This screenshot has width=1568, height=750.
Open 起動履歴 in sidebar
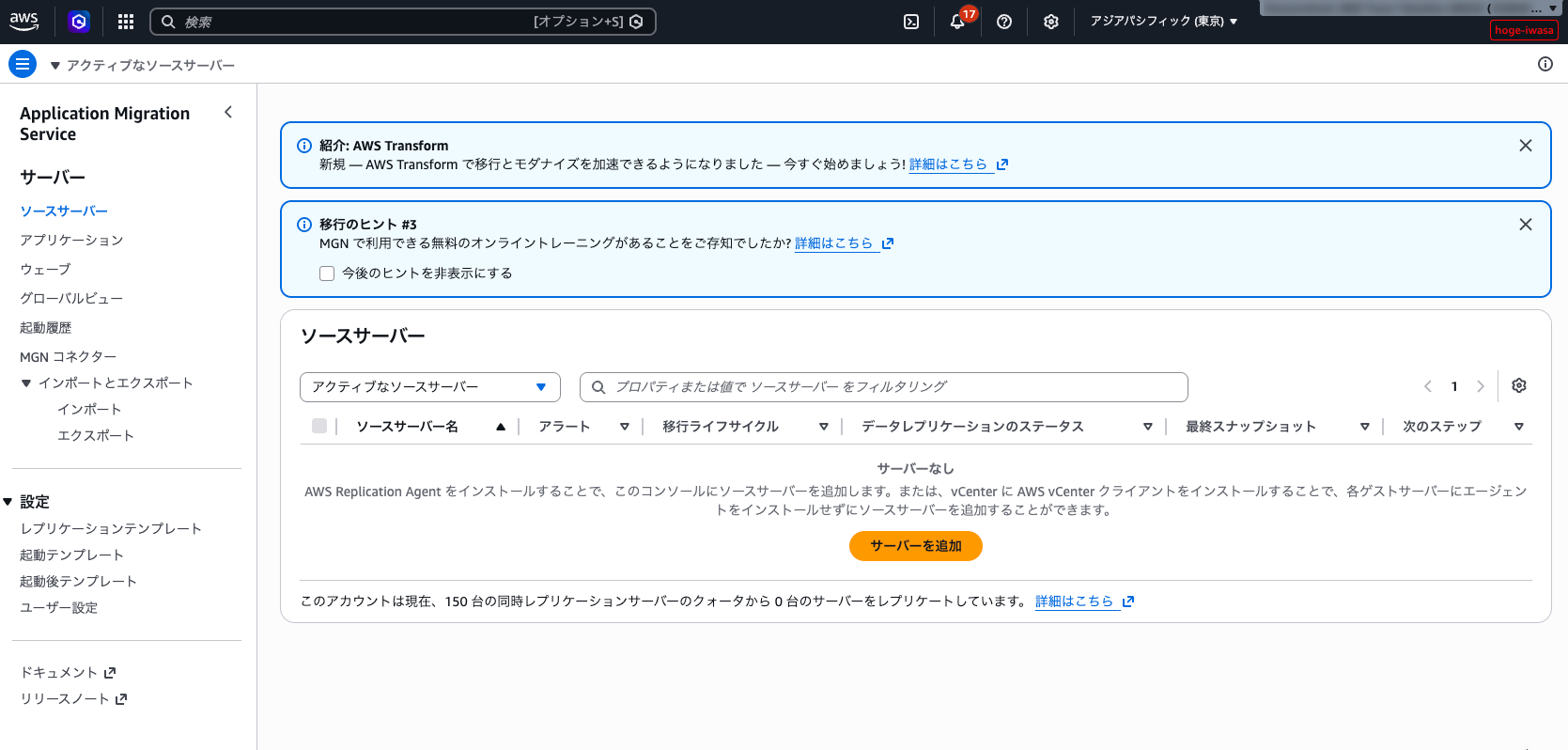[x=46, y=328]
